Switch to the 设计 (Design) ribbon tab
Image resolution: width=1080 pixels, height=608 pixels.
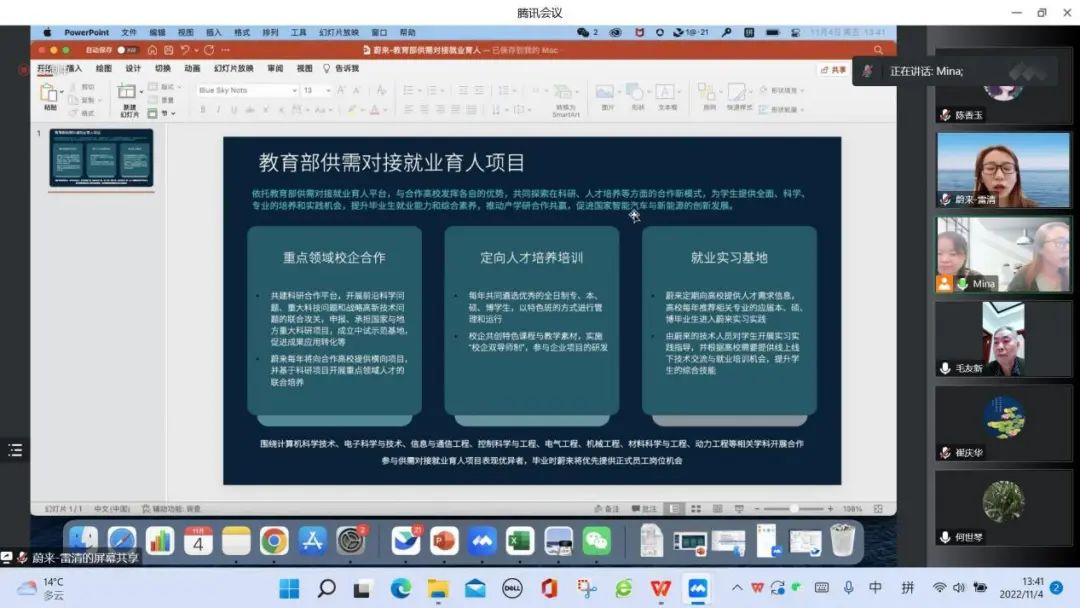click(133, 69)
